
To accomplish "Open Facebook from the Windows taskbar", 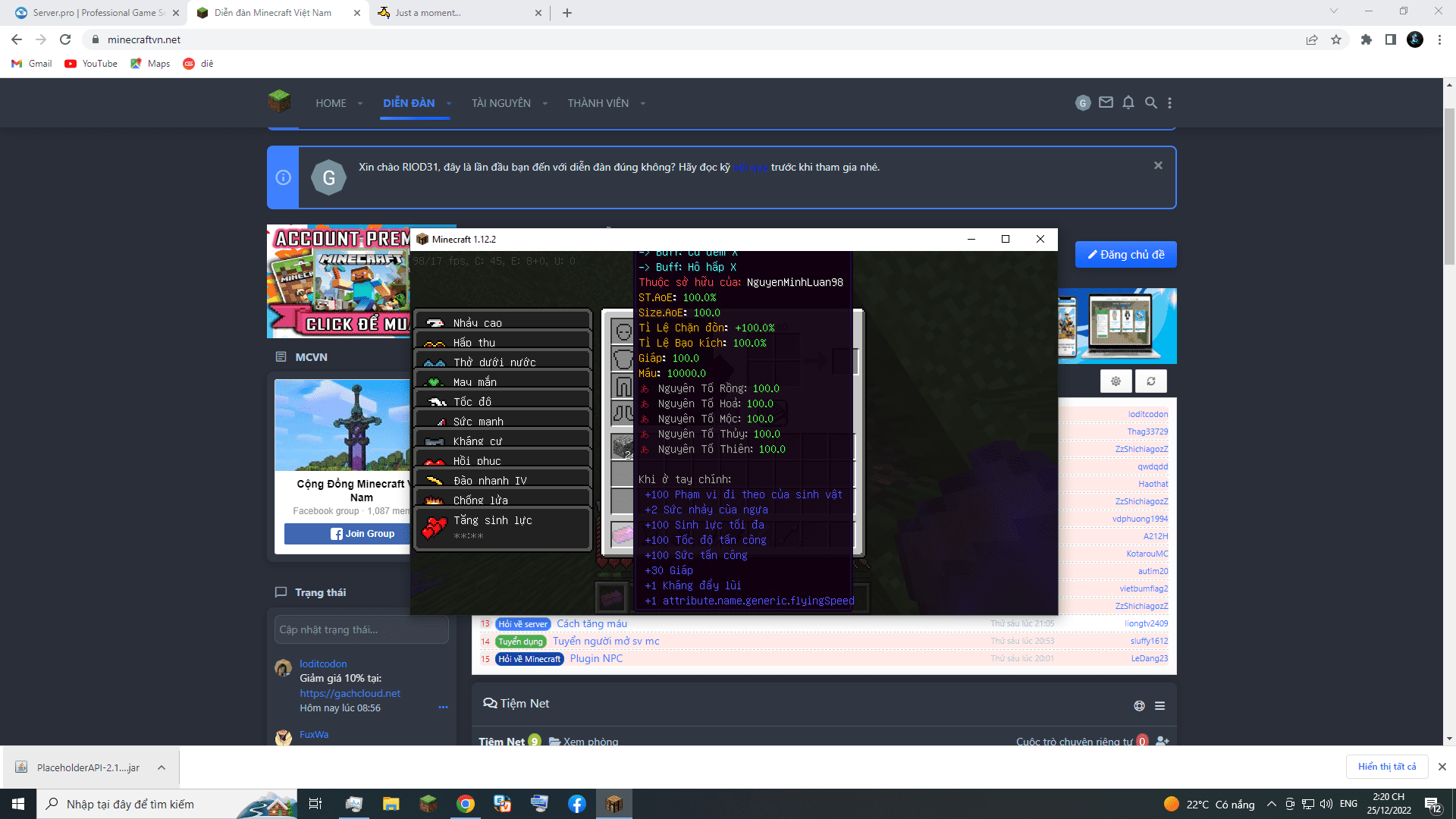I will [x=576, y=804].
